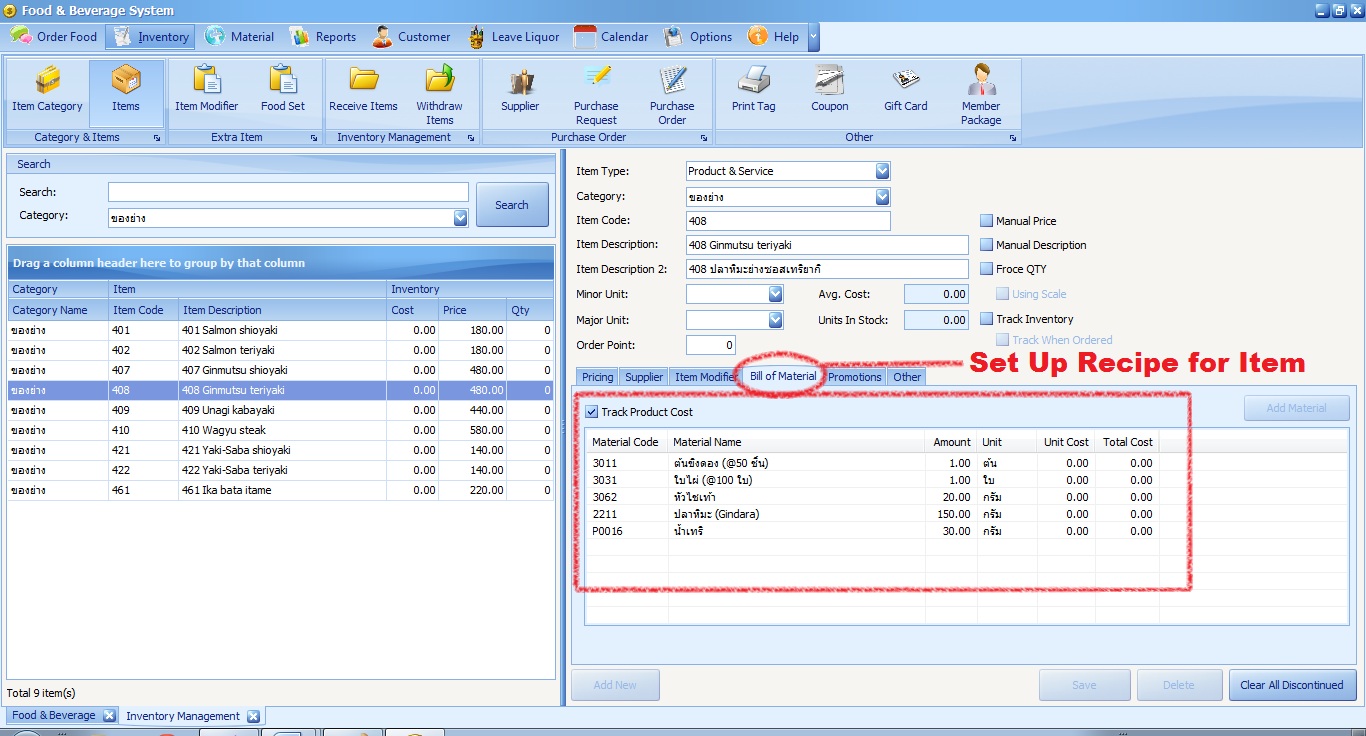Open the Gift Card icon
Image resolution: width=1366 pixels, height=736 pixels.
point(906,92)
